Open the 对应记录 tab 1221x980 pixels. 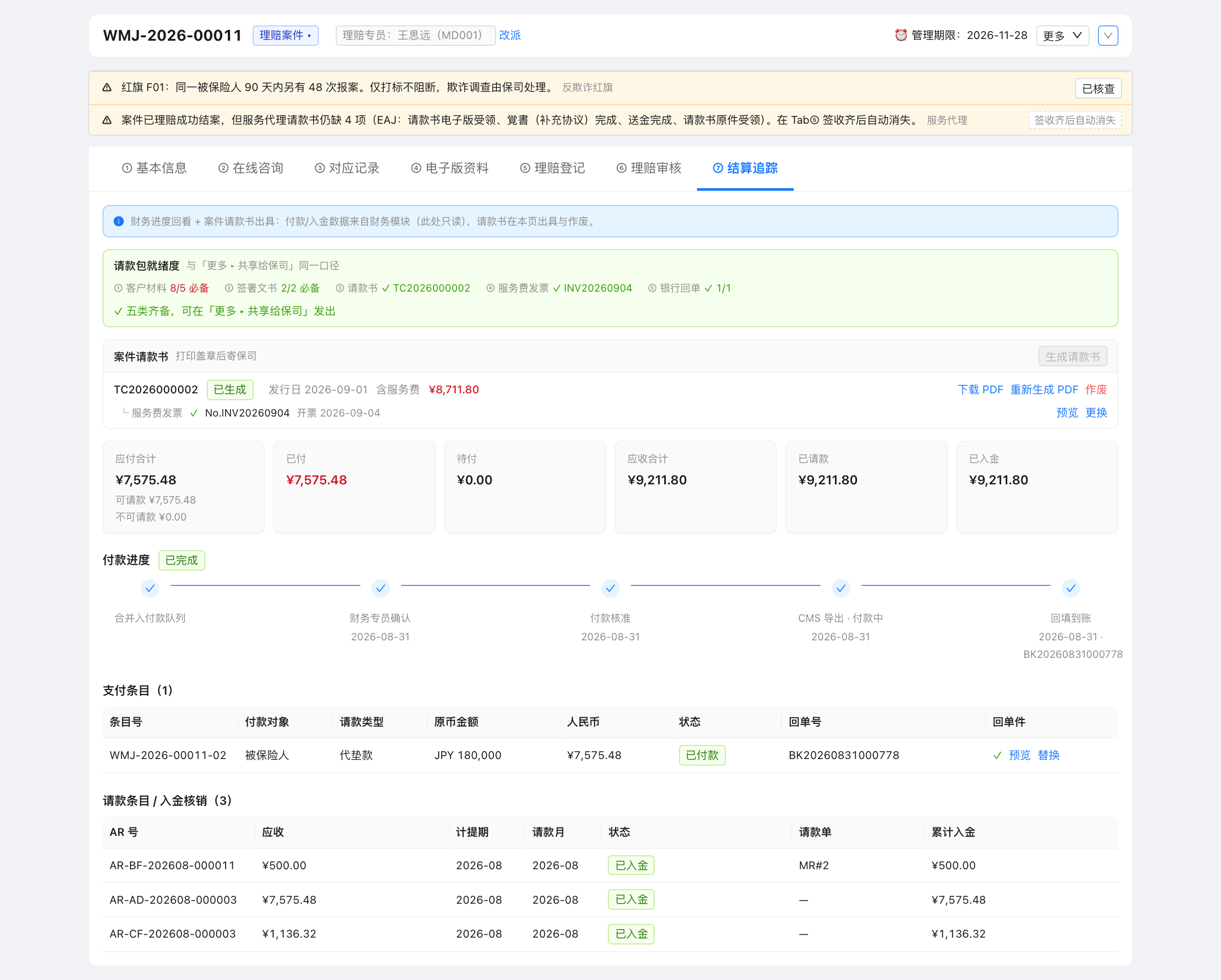click(347, 168)
